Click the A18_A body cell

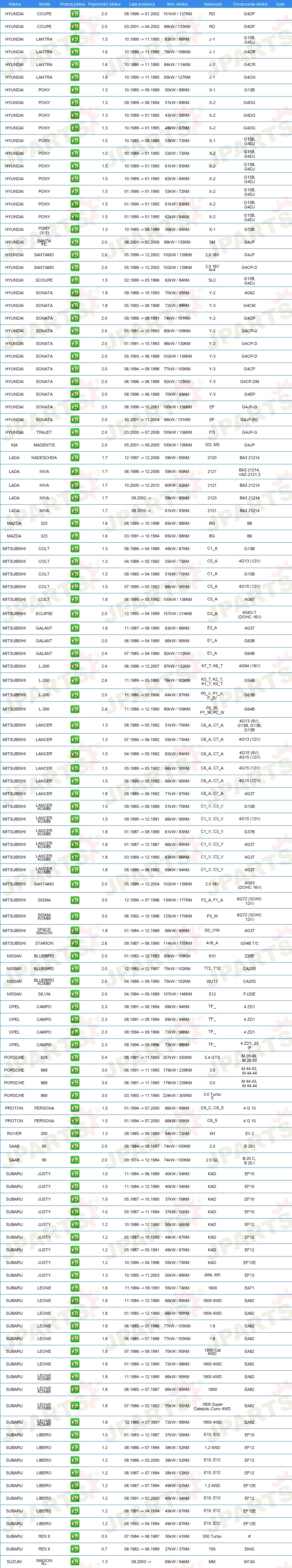point(212,944)
